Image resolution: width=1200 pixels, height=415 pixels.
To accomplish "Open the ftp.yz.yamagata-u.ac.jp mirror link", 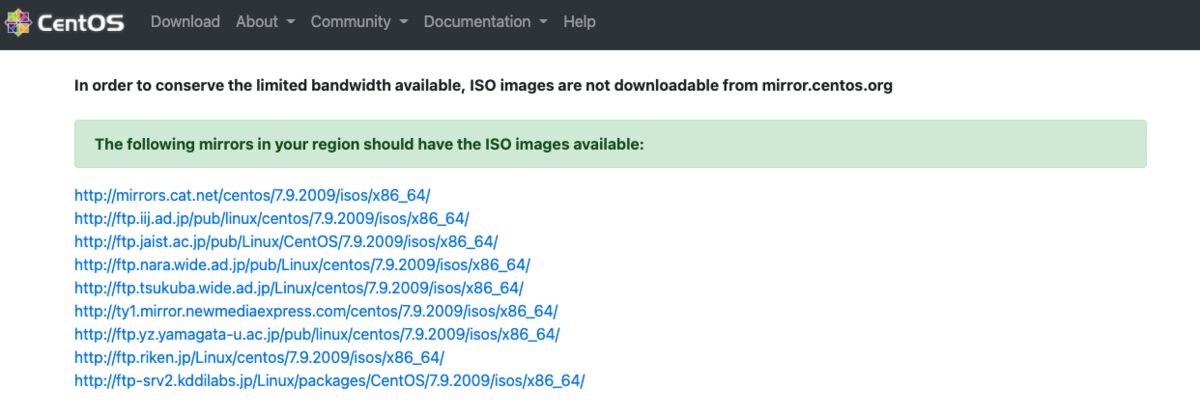I will [317, 334].
